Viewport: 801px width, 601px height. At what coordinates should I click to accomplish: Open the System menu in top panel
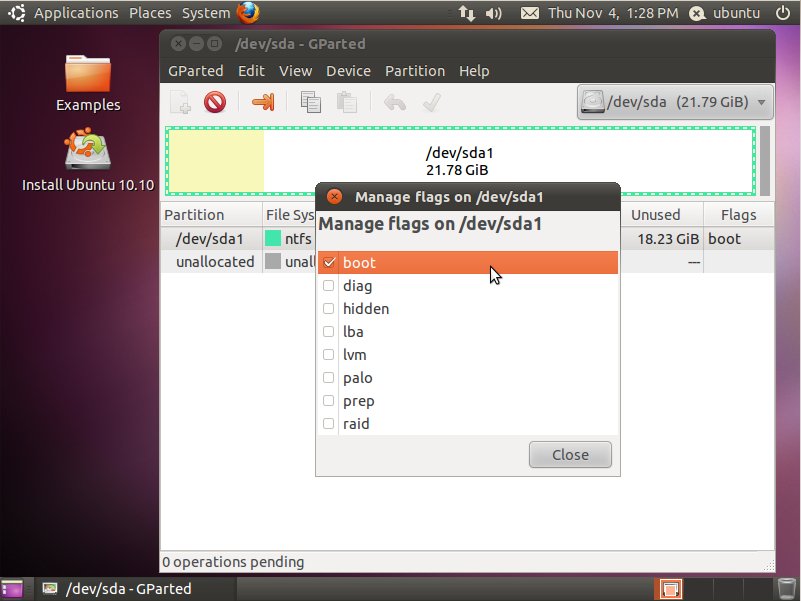206,13
